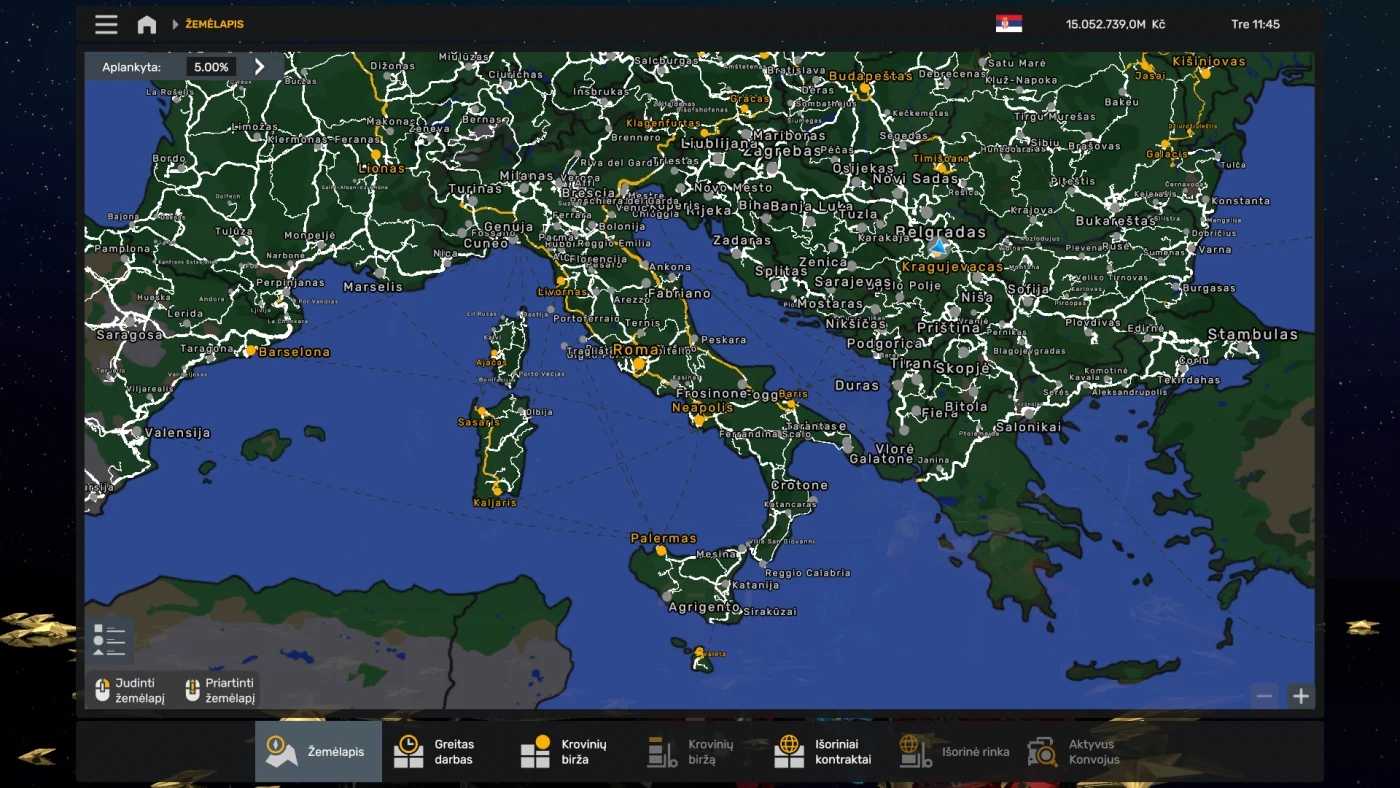The width and height of the screenshot is (1400, 788).
Task: Click the home icon in header
Action: click(147, 25)
